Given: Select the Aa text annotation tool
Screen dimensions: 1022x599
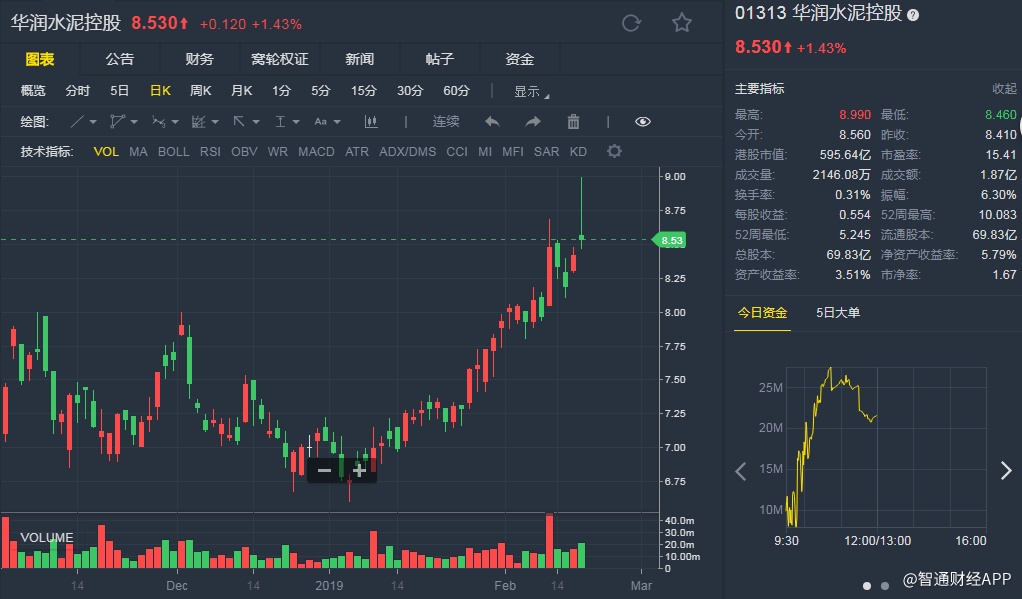Looking at the screenshot, I should [x=321, y=122].
